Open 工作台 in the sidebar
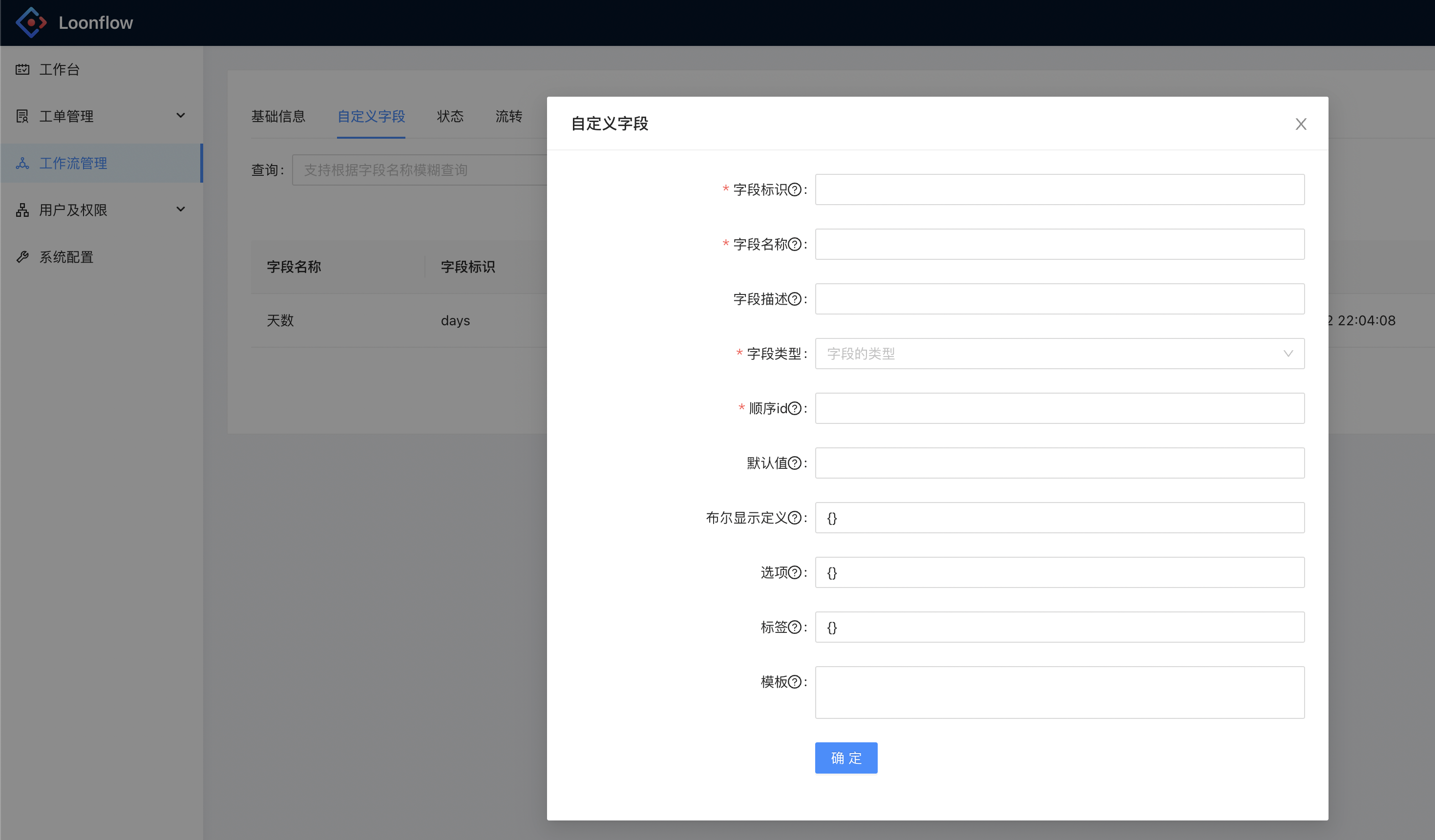Viewport: 1435px width, 840px height. click(102, 69)
